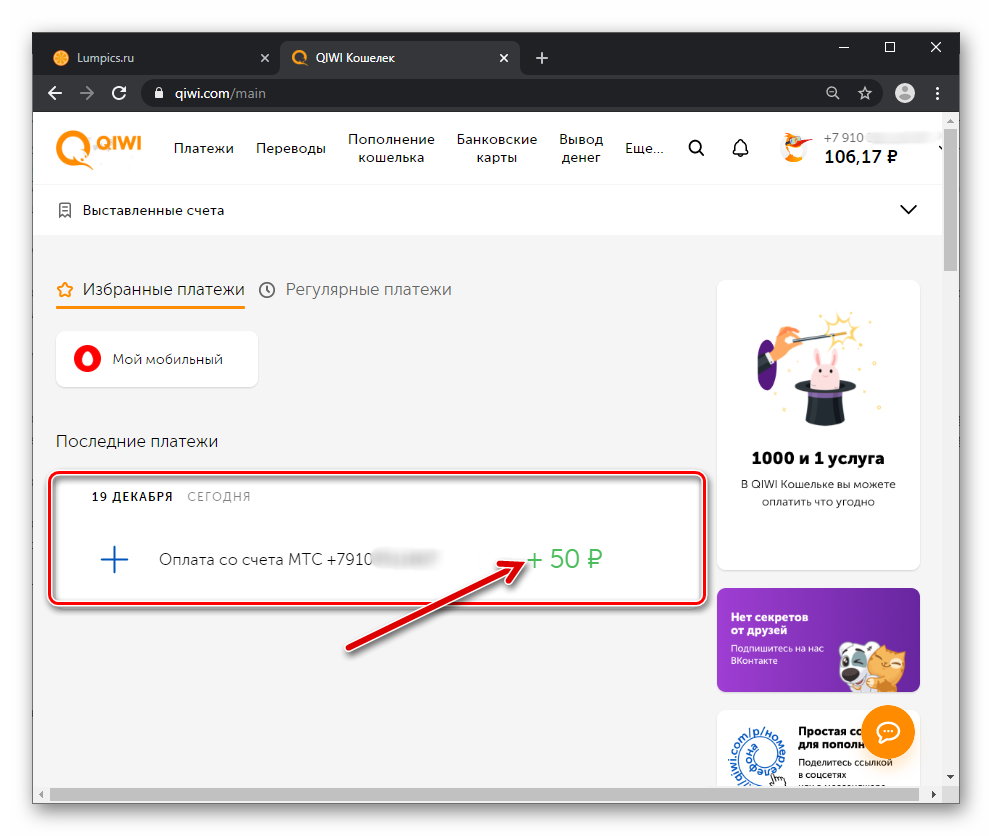Open the notifications bell icon

tap(740, 148)
